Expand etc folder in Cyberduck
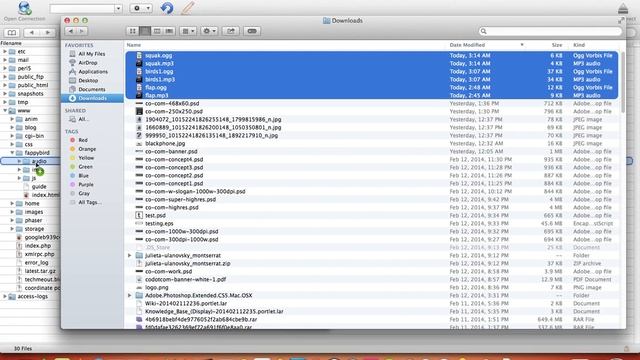This screenshot has height=360, width=640. click(4, 51)
